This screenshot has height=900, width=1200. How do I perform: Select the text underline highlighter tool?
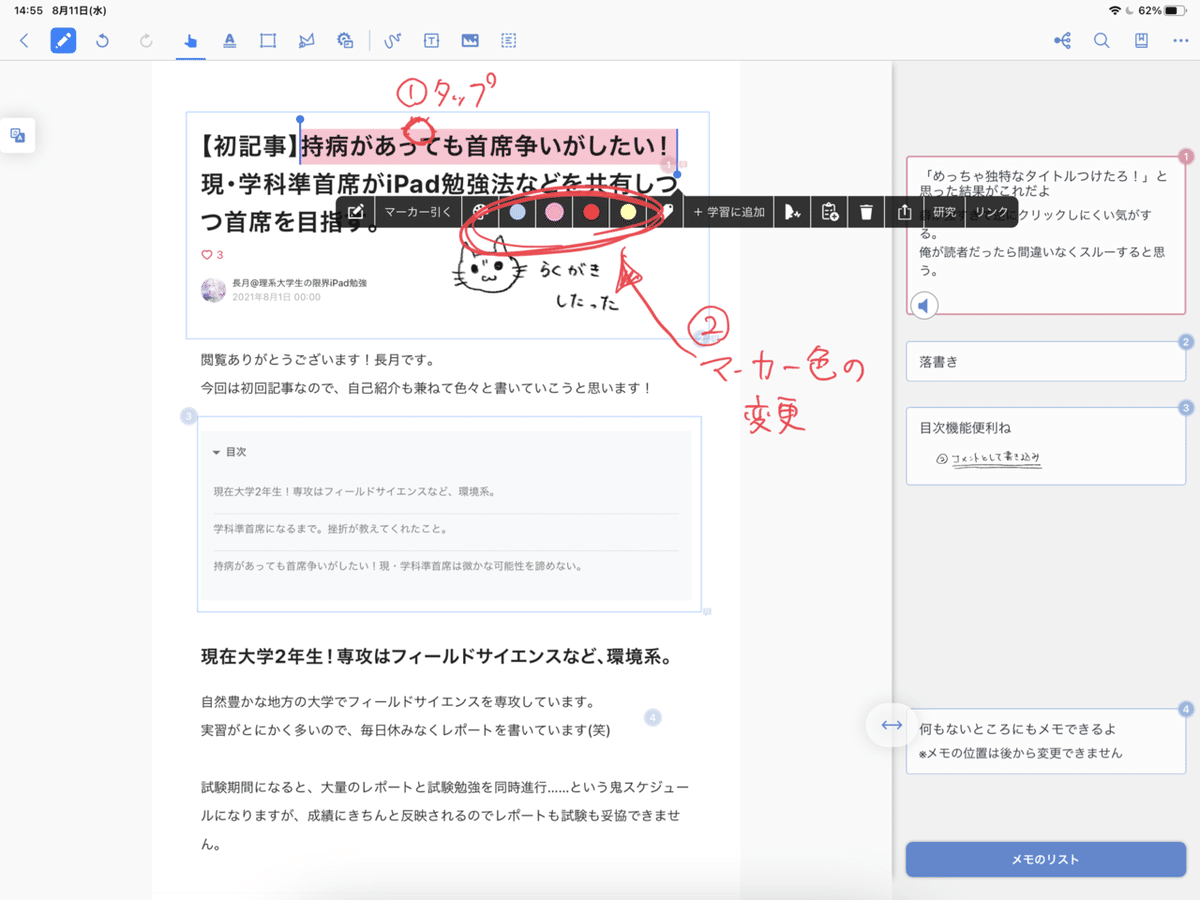point(229,41)
